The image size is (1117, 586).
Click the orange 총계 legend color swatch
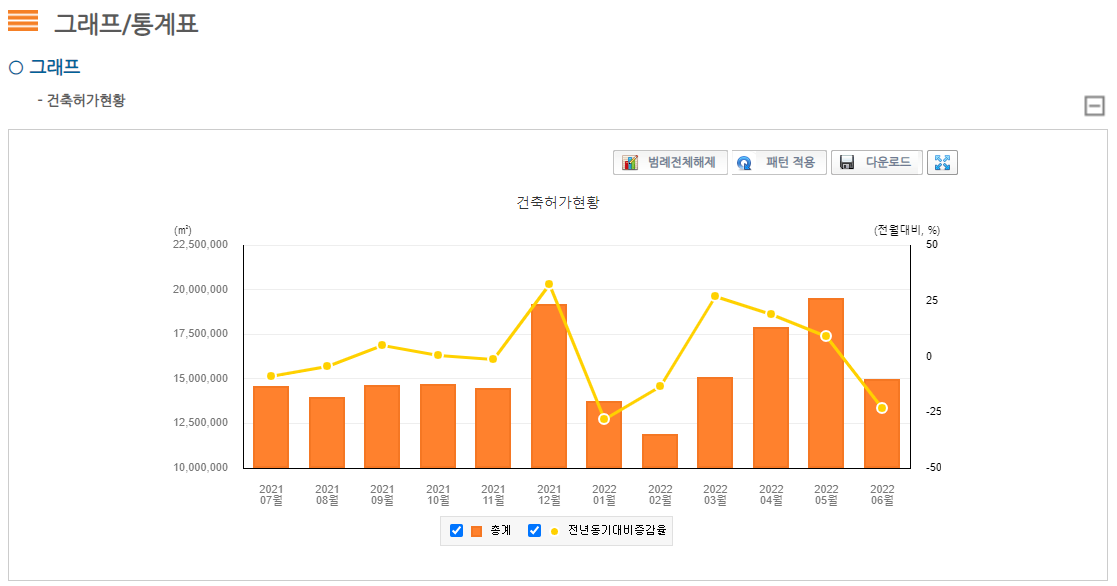click(477, 531)
